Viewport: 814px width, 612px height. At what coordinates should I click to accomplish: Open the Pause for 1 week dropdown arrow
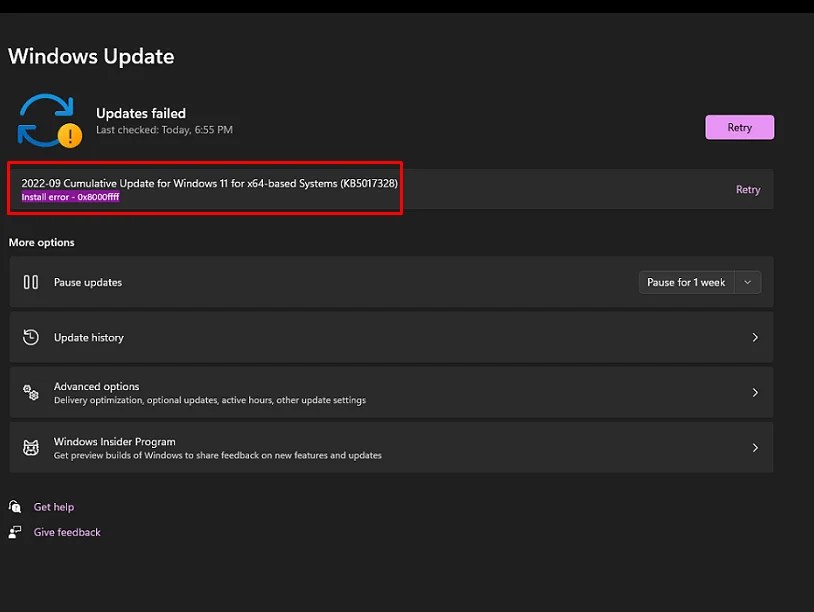[747, 282]
